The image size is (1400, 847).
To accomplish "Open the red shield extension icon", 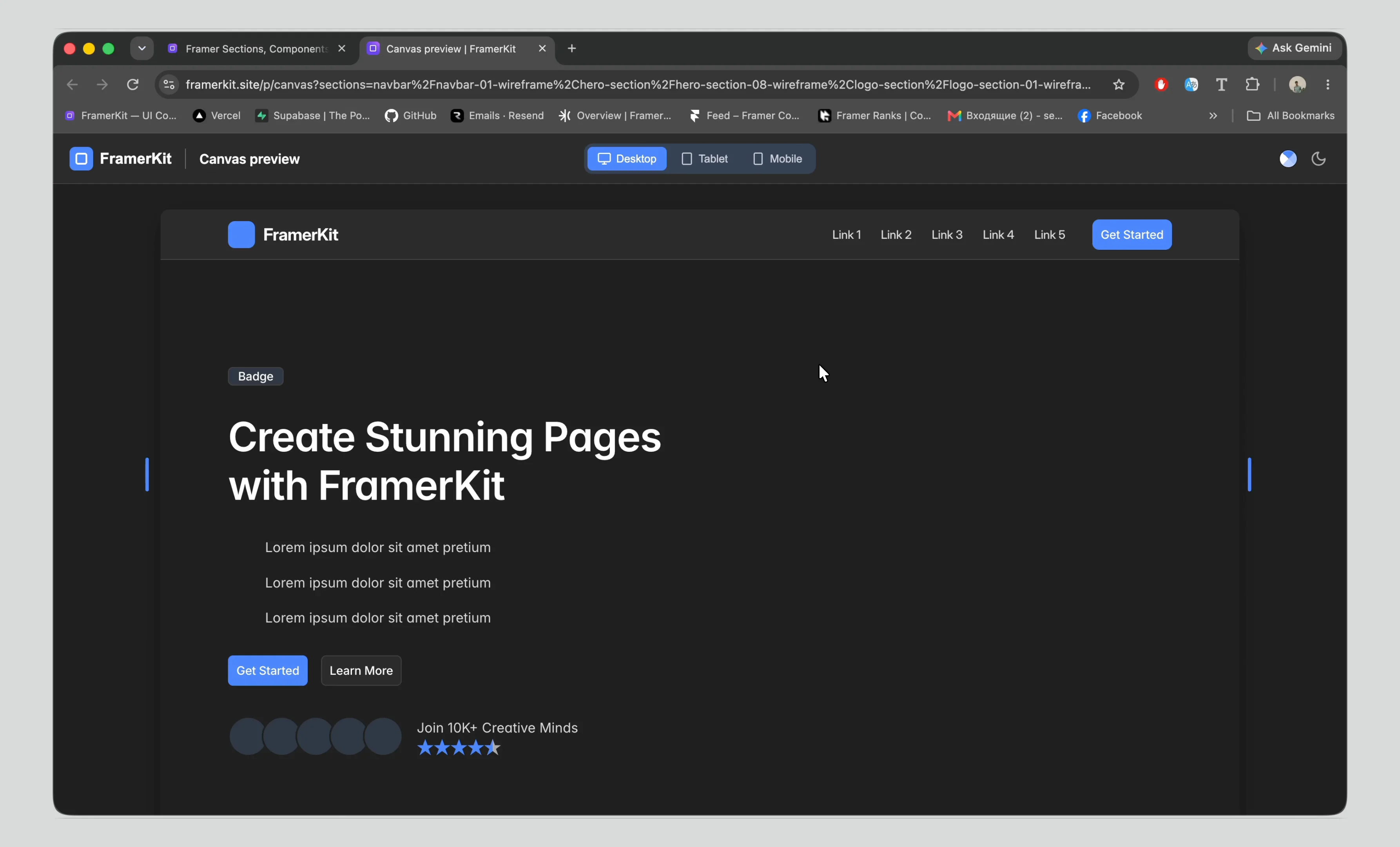I will [x=1161, y=85].
